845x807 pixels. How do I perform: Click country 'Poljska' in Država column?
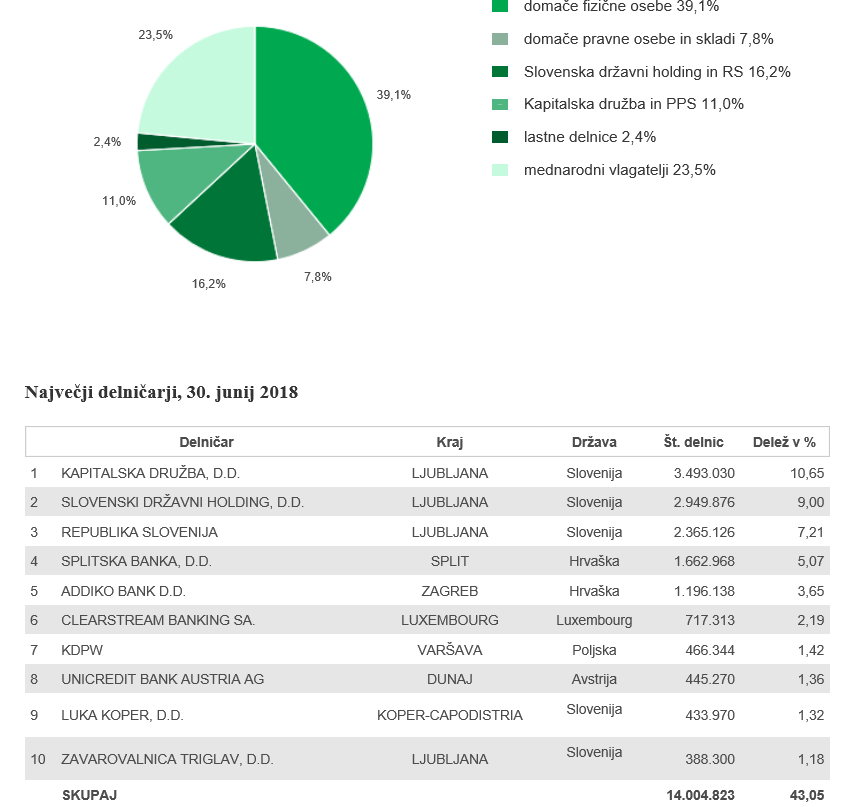pos(594,650)
